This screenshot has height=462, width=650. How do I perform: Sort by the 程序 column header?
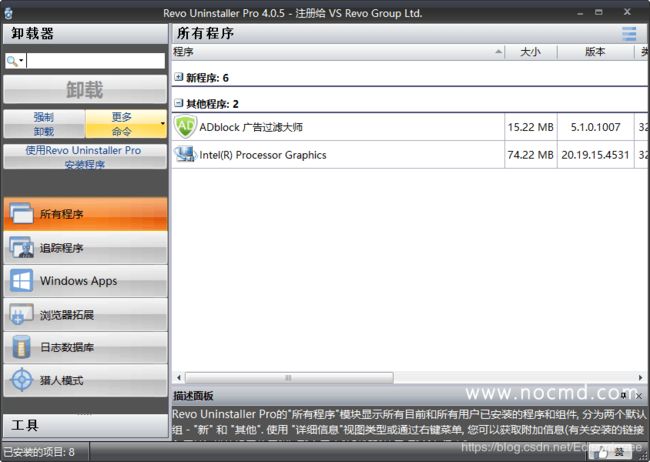[x=338, y=52]
